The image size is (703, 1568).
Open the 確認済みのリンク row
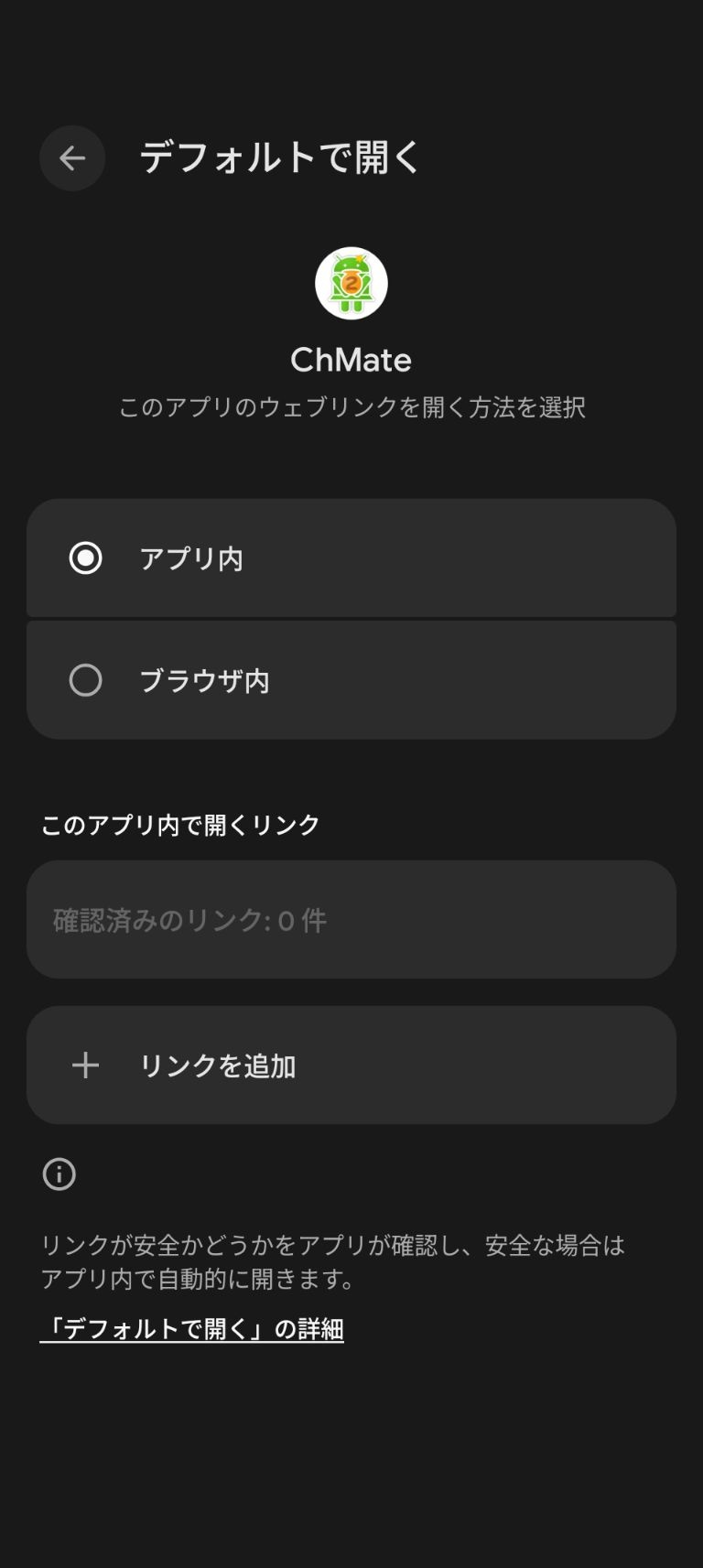351,920
